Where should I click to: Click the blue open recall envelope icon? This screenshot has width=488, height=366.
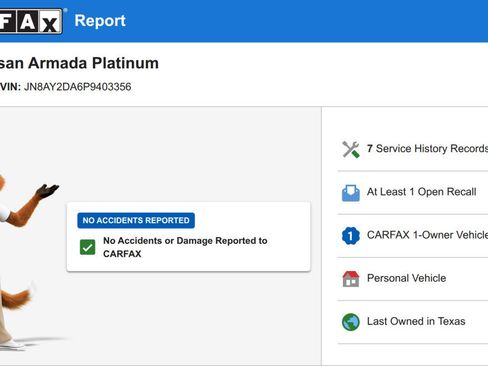(x=351, y=193)
